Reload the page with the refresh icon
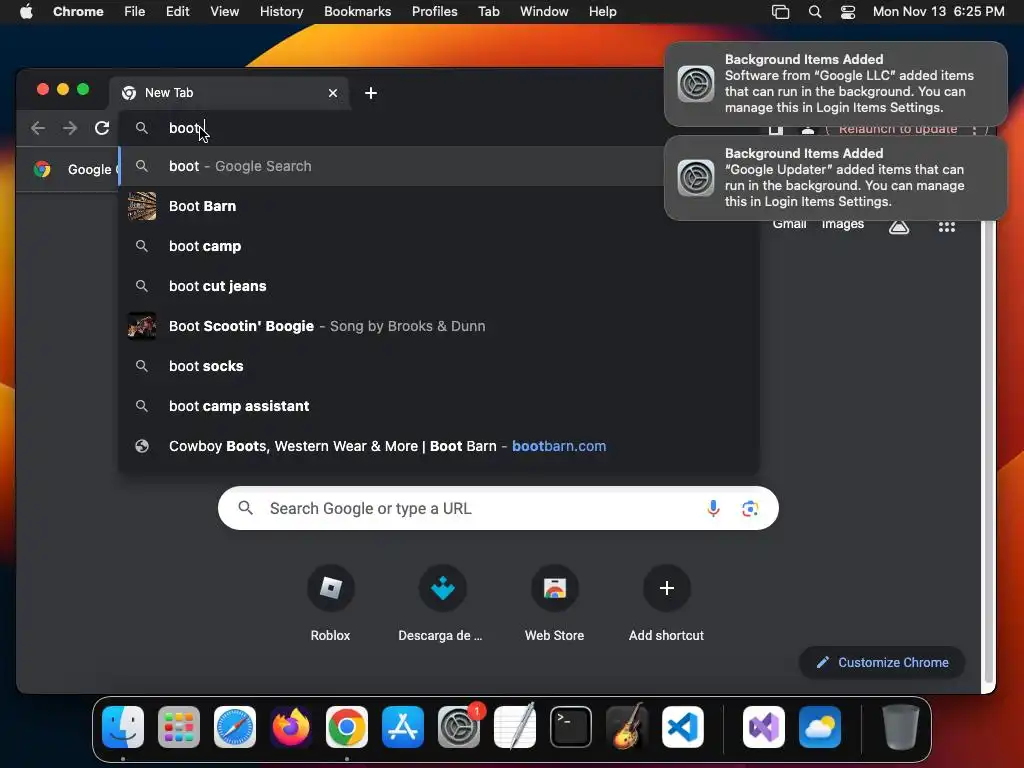The image size is (1024, 768). tap(102, 128)
